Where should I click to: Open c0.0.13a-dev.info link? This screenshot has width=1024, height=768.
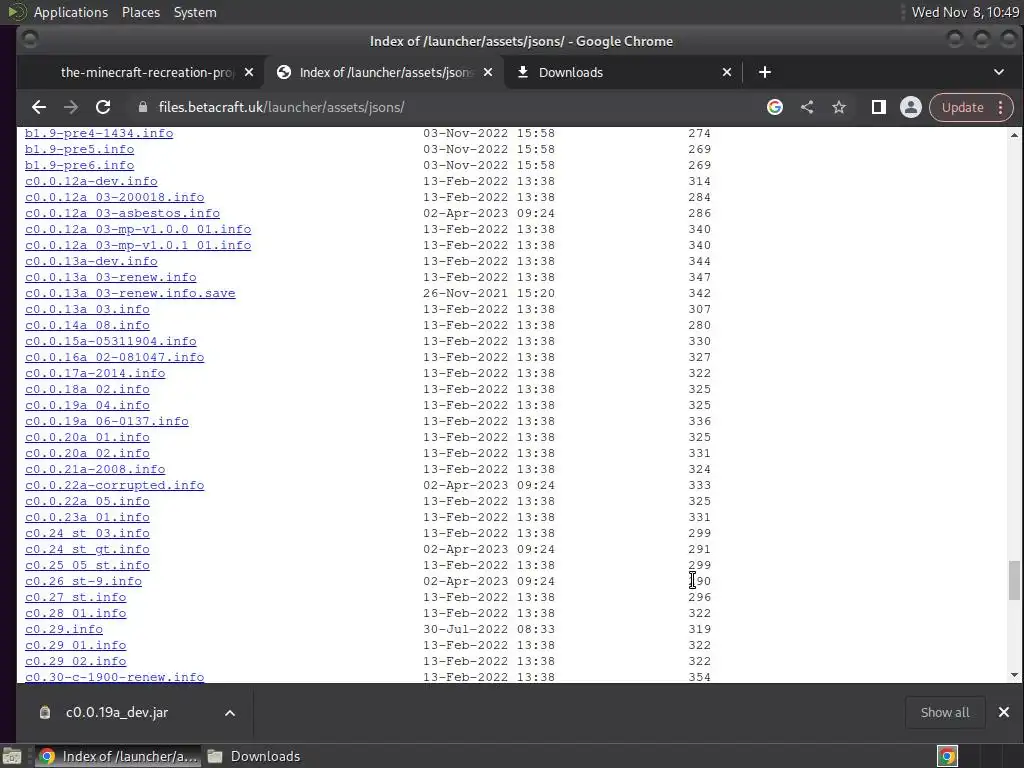[x=91, y=261]
